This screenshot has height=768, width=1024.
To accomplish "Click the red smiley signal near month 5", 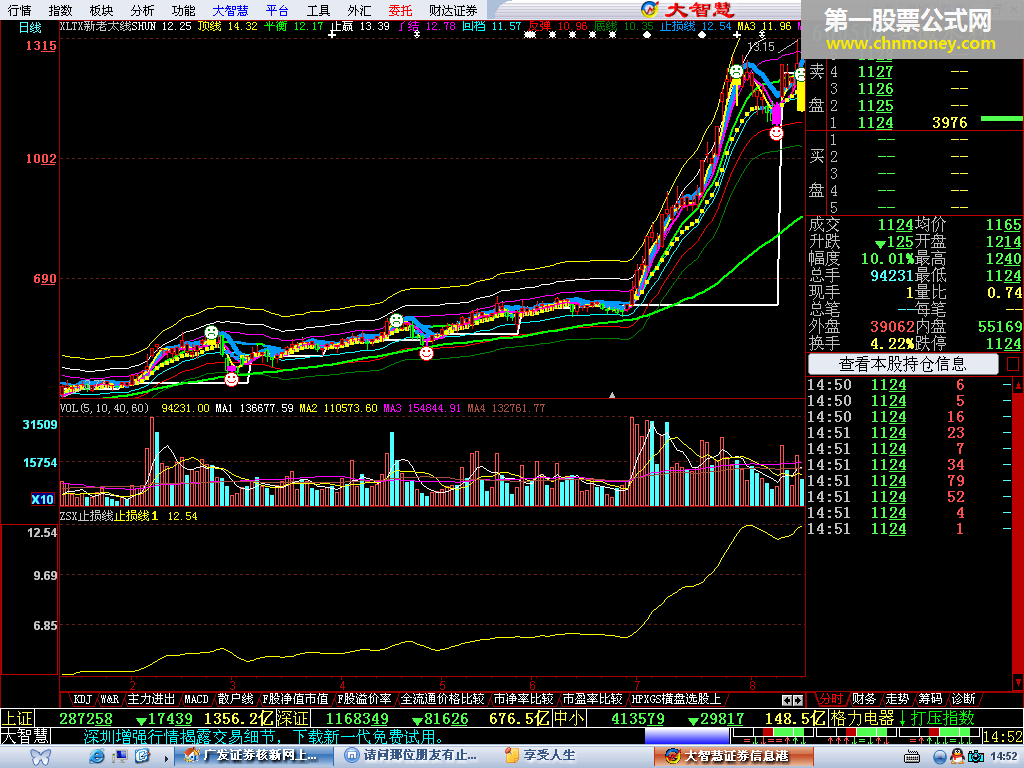I will click(x=426, y=353).
